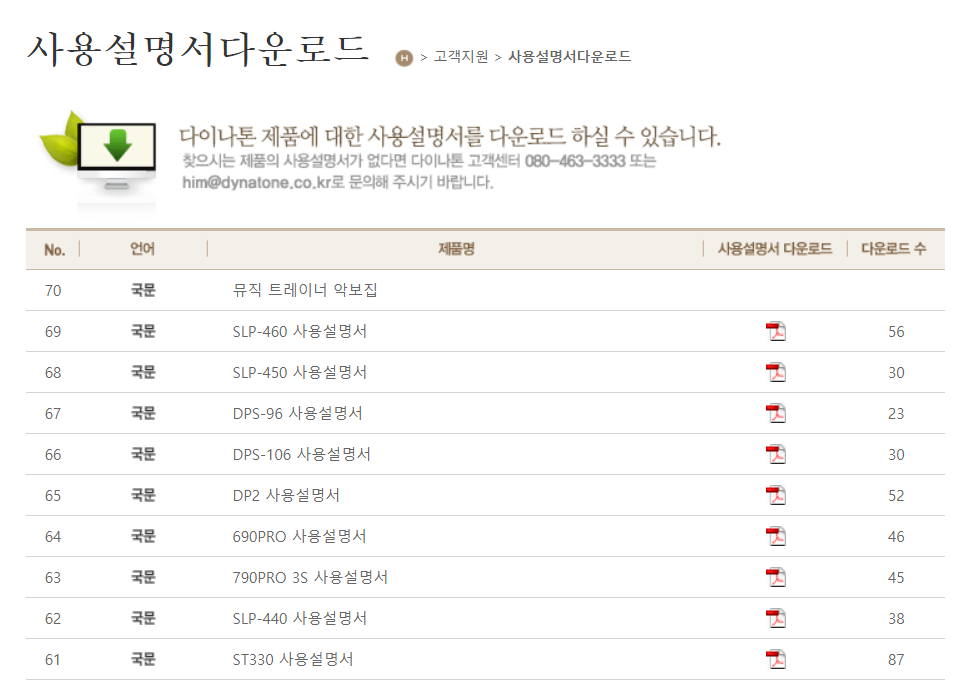
Task: Select the SLP-440 사용설명서 title
Action: click(x=300, y=618)
